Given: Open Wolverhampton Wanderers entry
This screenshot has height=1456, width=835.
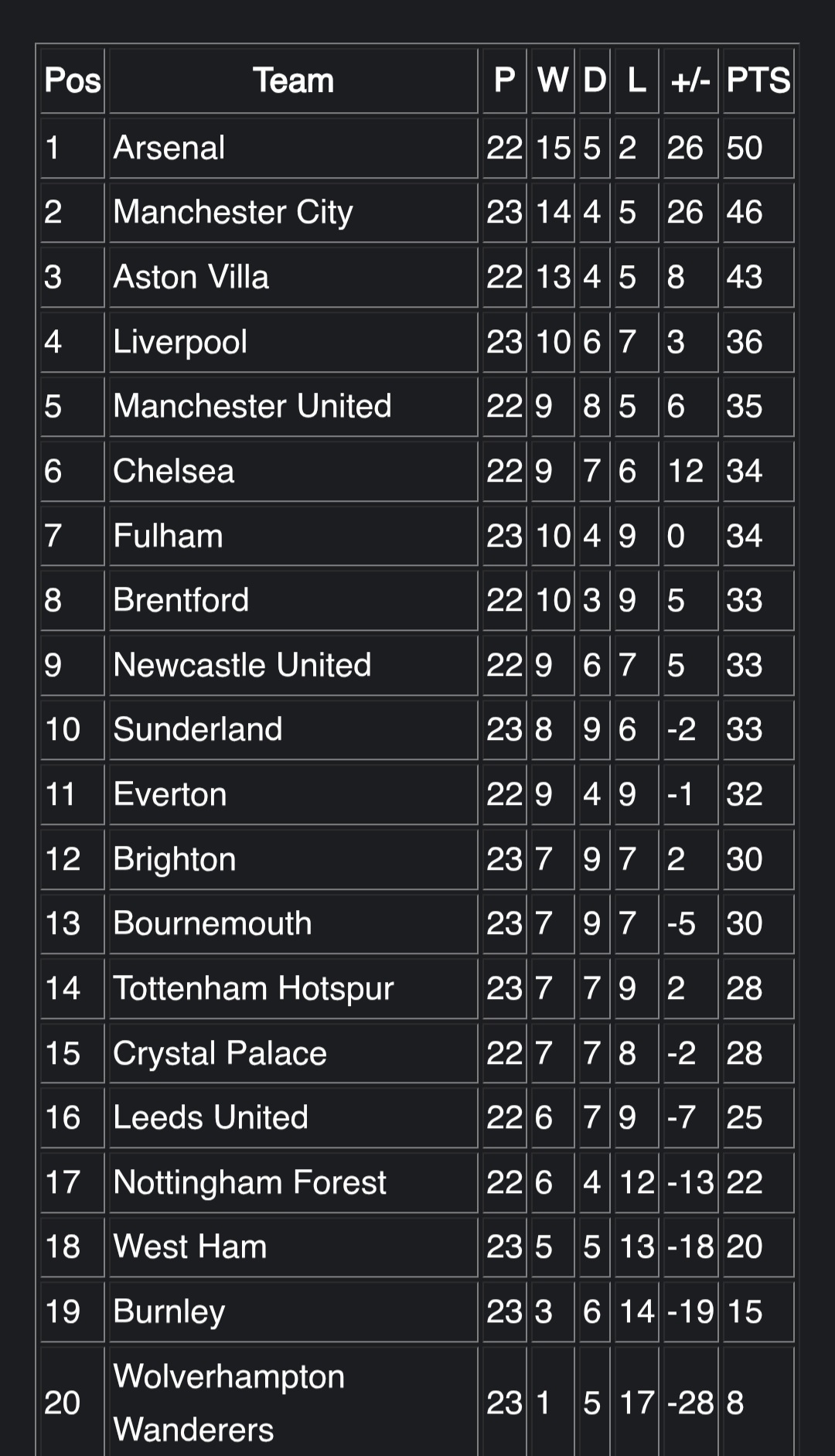Looking at the screenshot, I should pyautogui.click(x=229, y=1403).
